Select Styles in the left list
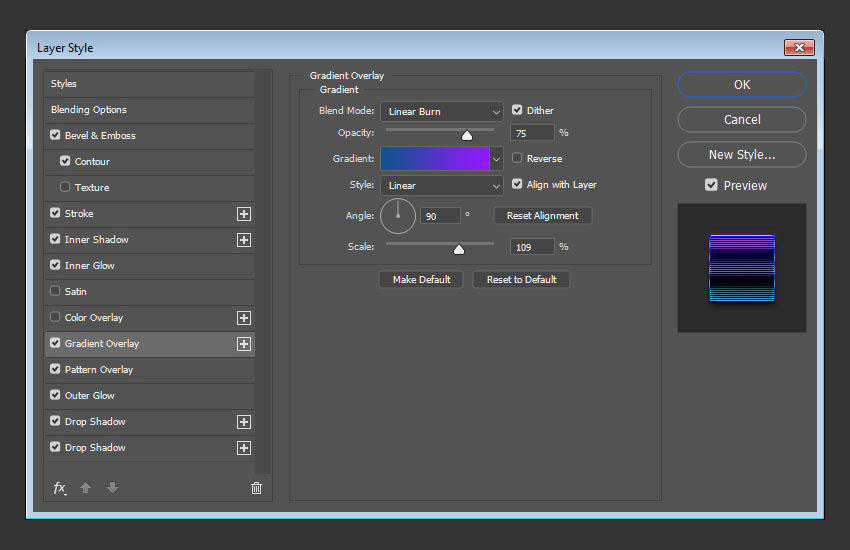This screenshot has height=550, width=850. click(149, 84)
